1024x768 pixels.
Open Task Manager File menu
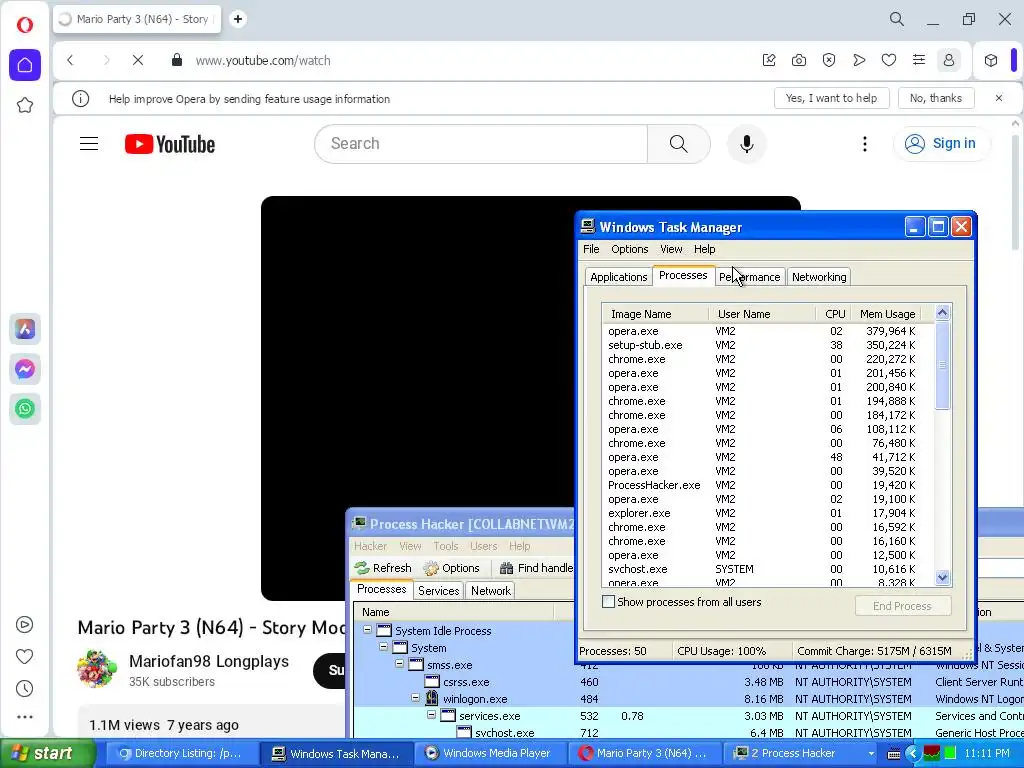click(x=591, y=249)
